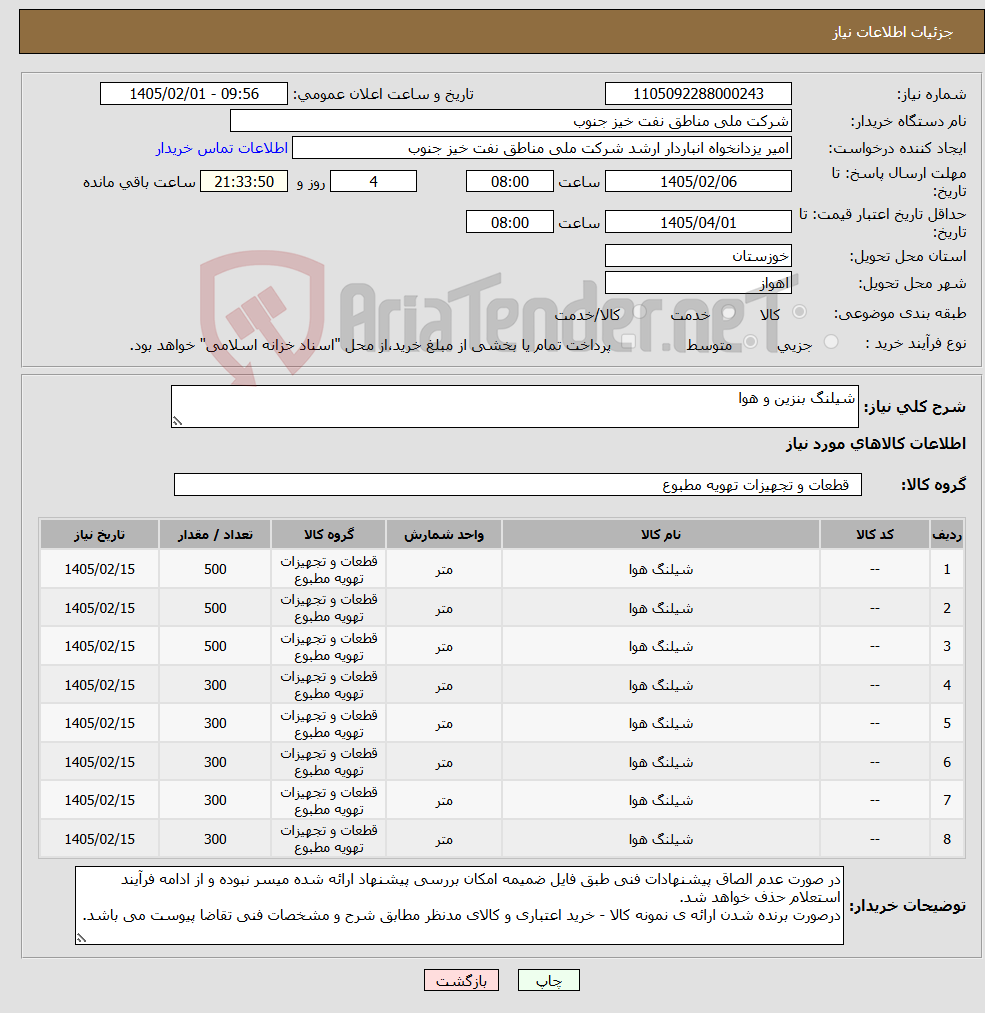Click date 1405/02/15 in row 6
985x1013 pixels.
[99, 762]
